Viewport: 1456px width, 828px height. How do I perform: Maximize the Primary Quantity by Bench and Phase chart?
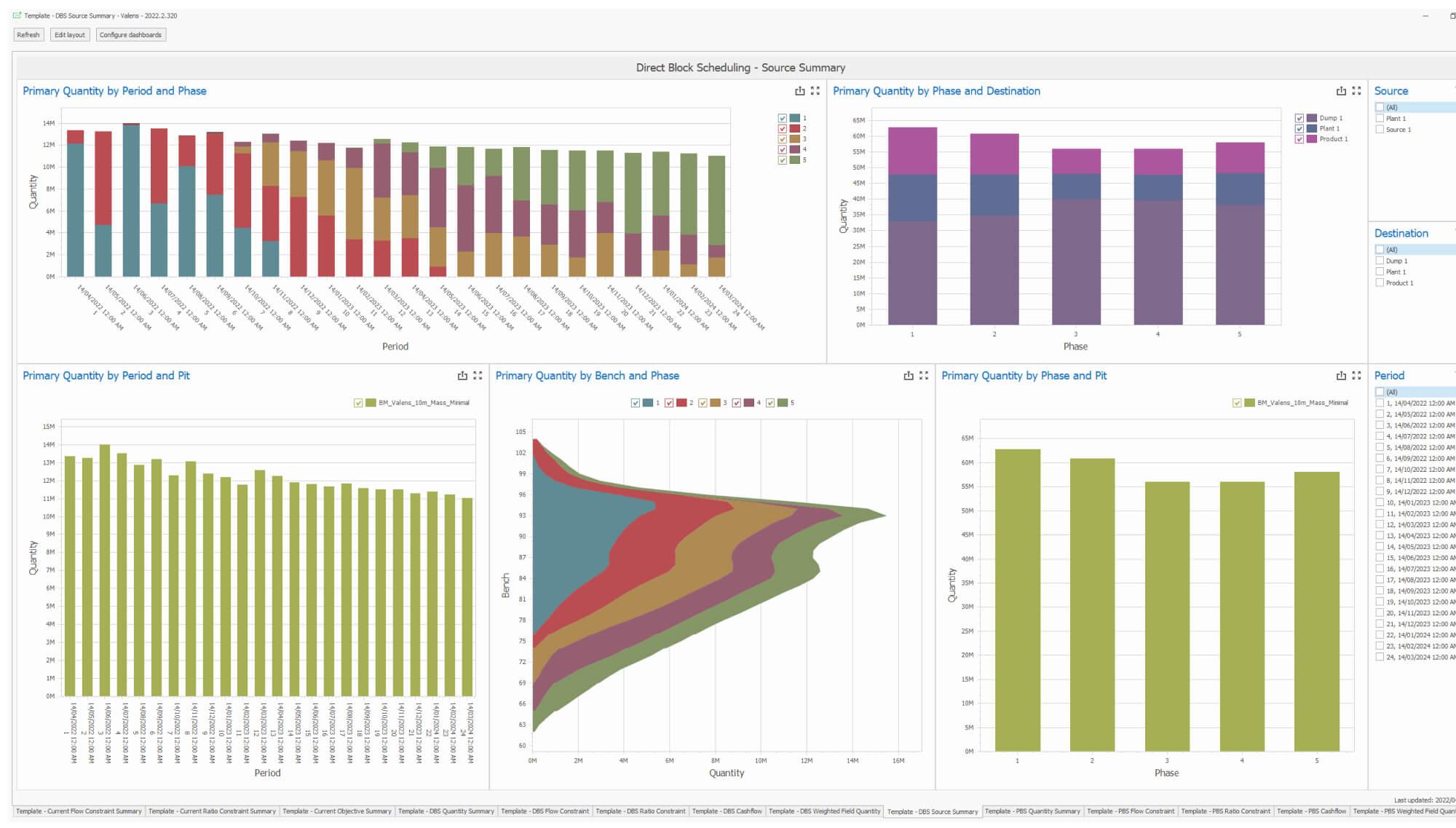coord(924,376)
